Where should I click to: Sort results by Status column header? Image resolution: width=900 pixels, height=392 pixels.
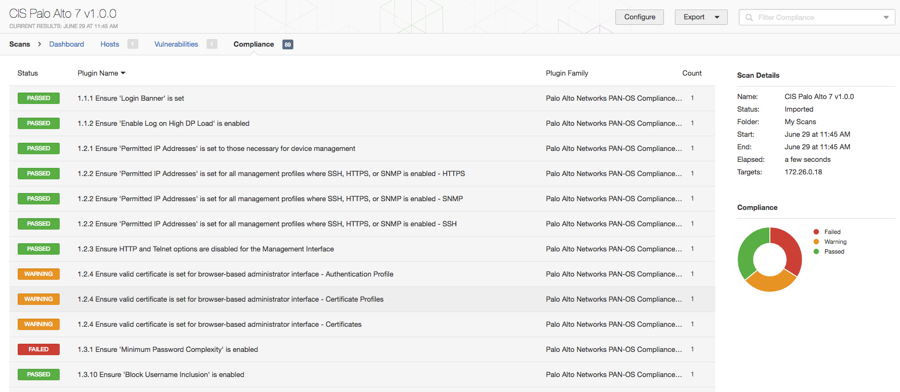tap(28, 73)
